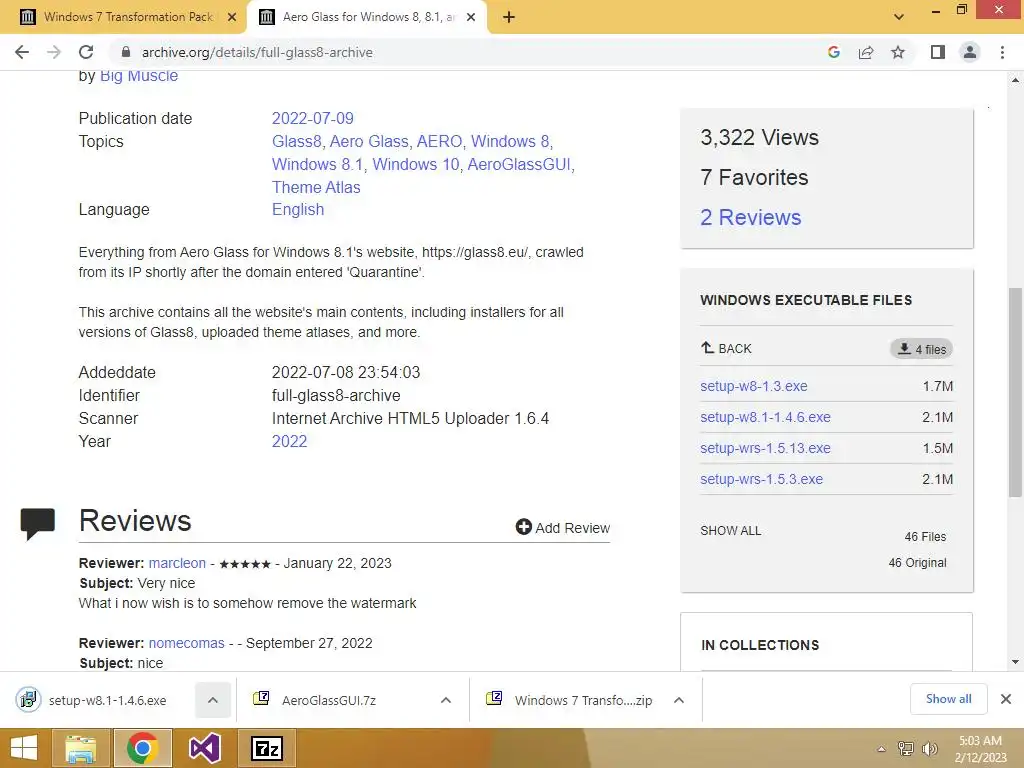Close the Aero Glass for Windows tab
Screen dimensions: 1024x768
pyautogui.click(x=471, y=17)
